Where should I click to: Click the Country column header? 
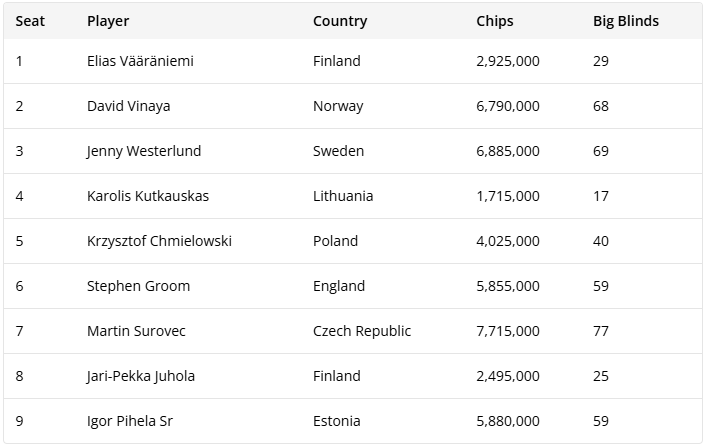(x=340, y=21)
